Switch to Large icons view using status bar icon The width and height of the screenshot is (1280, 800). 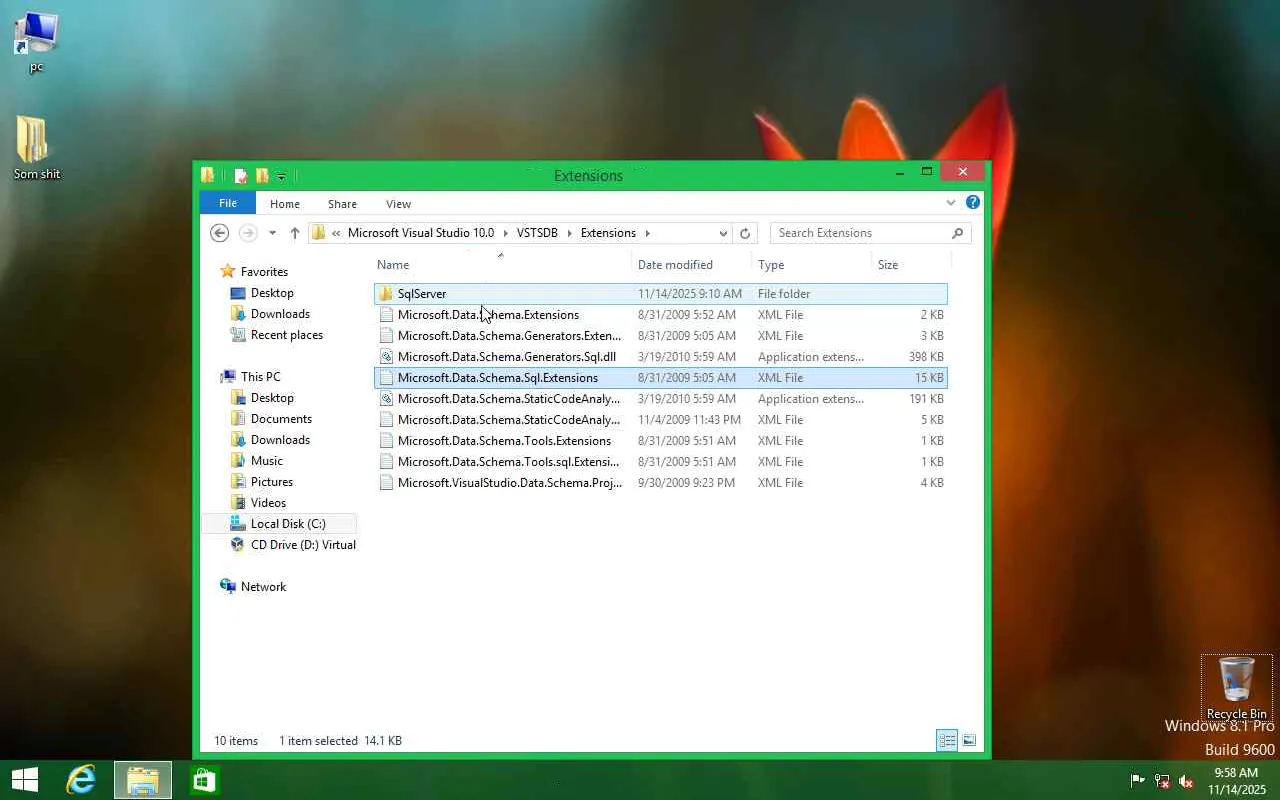tap(969, 741)
